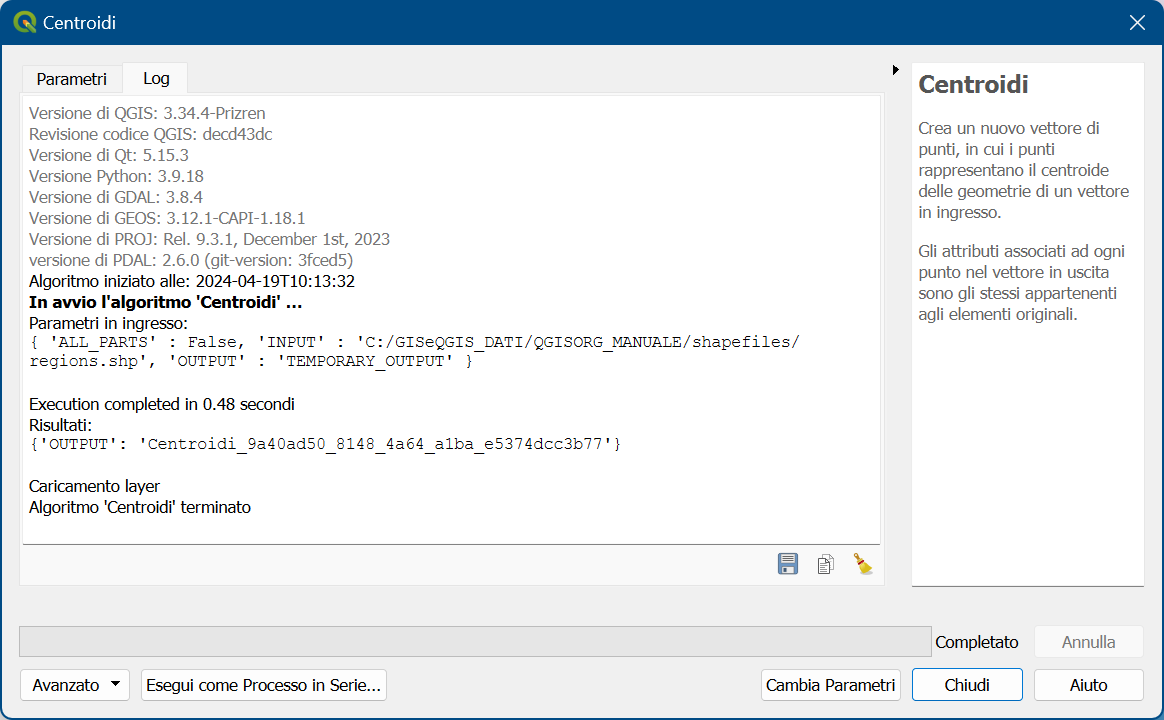Click 'Execution completed in 0.48 secondi' line
1164x720 pixels.
(162, 404)
